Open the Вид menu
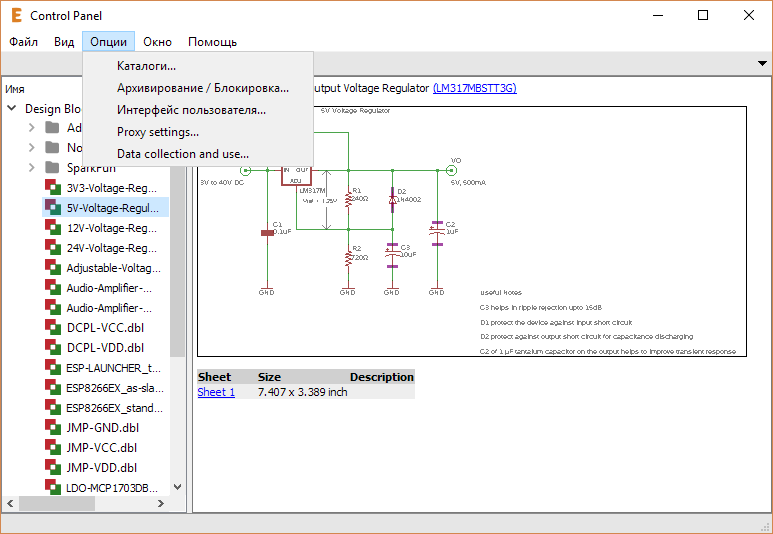This screenshot has width=773, height=534. coord(64,42)
